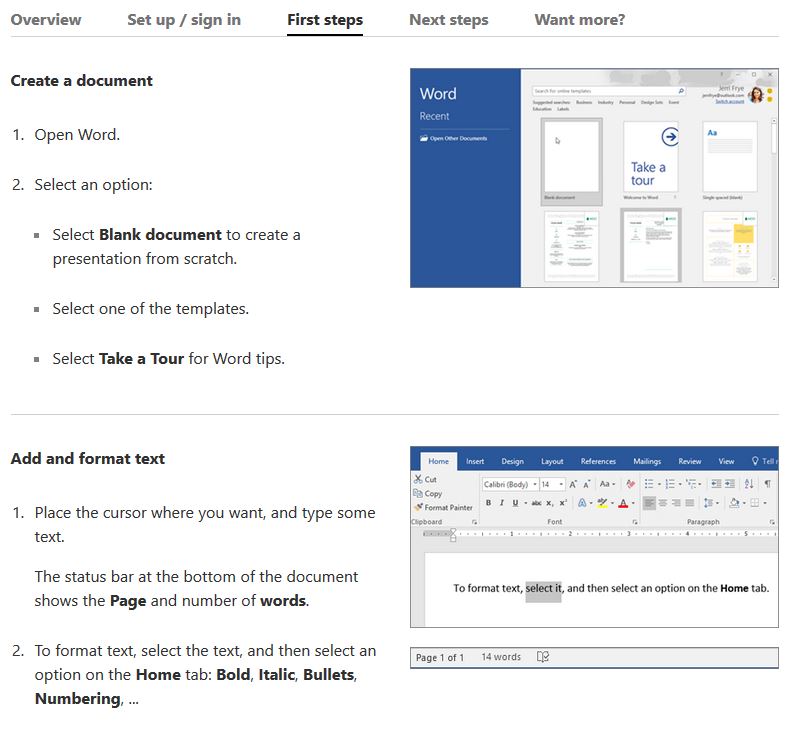Click the template search magnifier icon
Image resolution: width=797 pixels, height=735 pixels.
click(x=681, y=91)
